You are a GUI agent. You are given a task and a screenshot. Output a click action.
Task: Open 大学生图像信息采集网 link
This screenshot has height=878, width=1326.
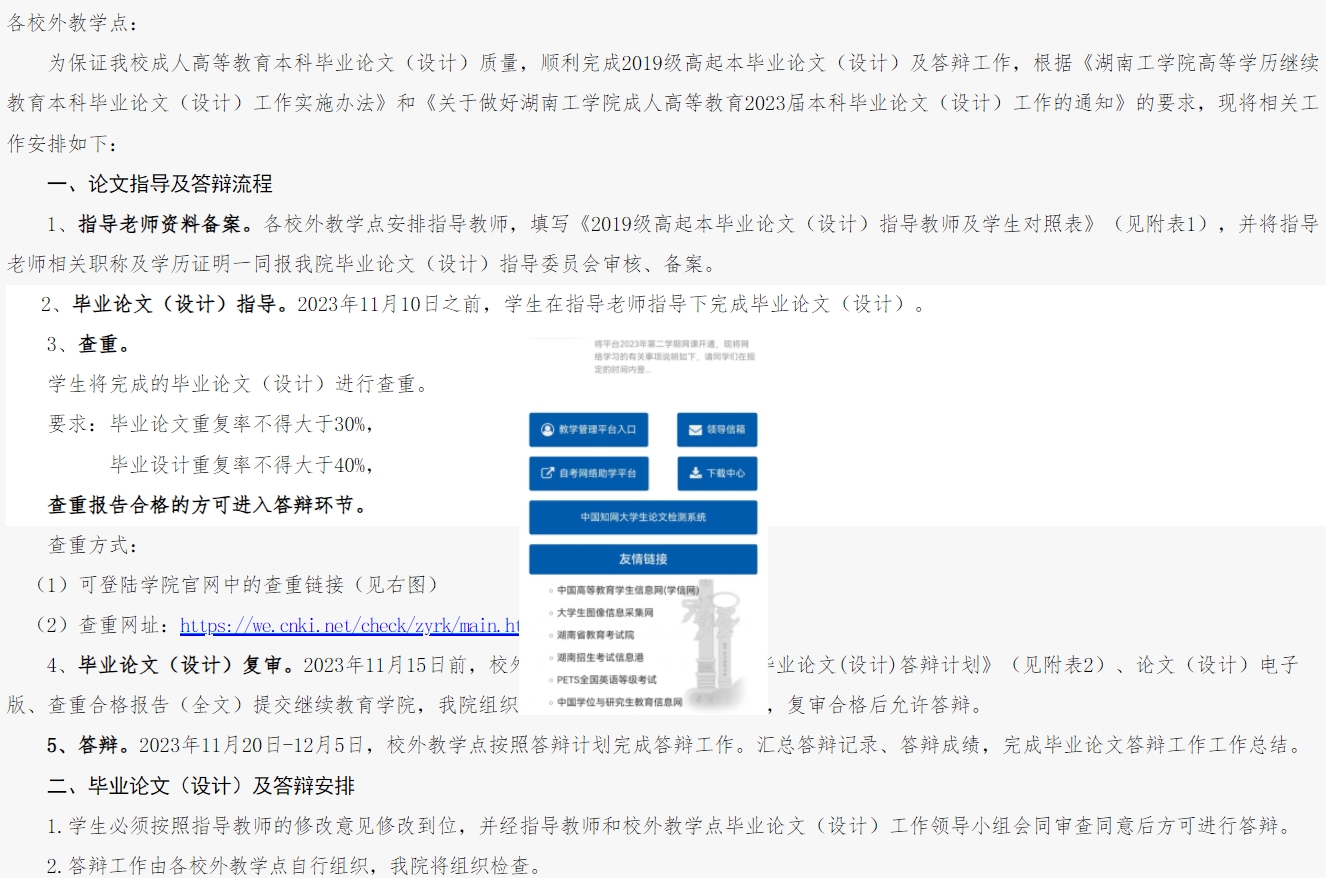[x=605, y=612]
